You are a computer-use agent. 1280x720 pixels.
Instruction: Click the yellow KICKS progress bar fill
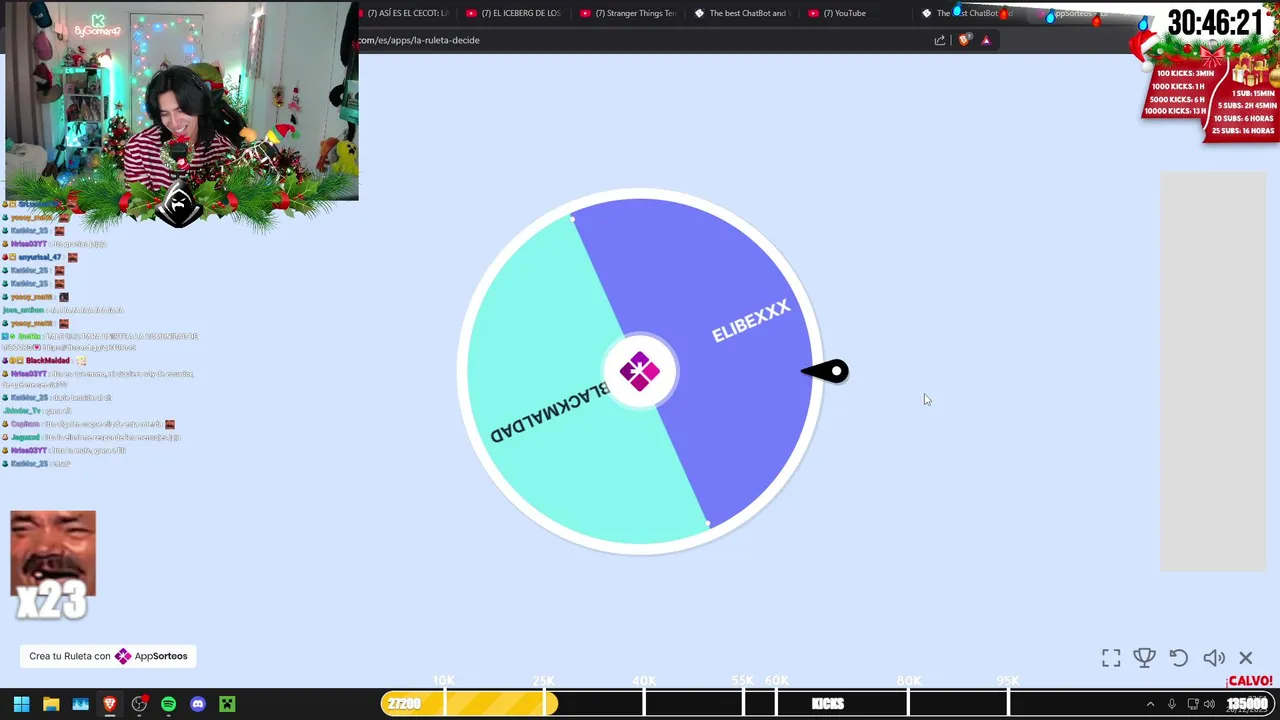(469, 704)
